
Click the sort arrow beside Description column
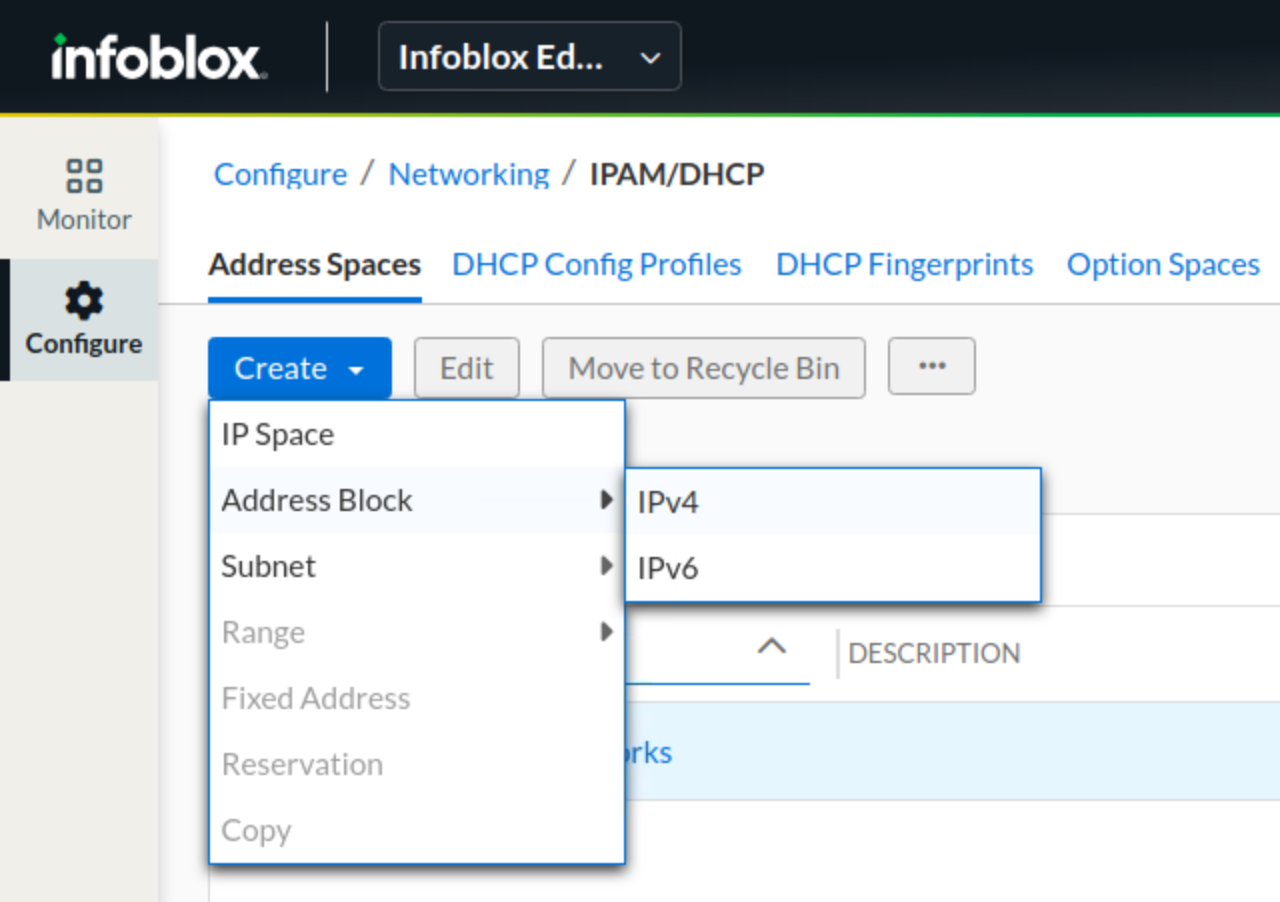(x=771, y=647)
